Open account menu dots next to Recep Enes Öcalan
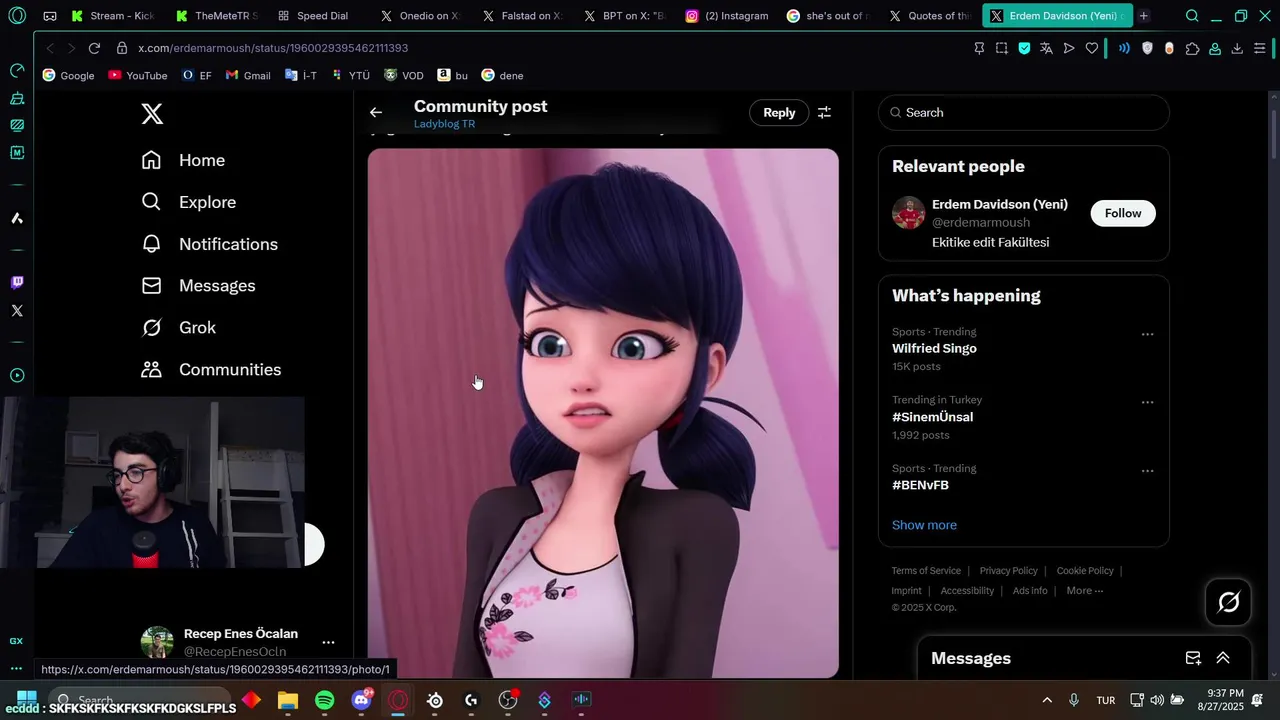This screenshot has width=1280, height=720. 328,642
